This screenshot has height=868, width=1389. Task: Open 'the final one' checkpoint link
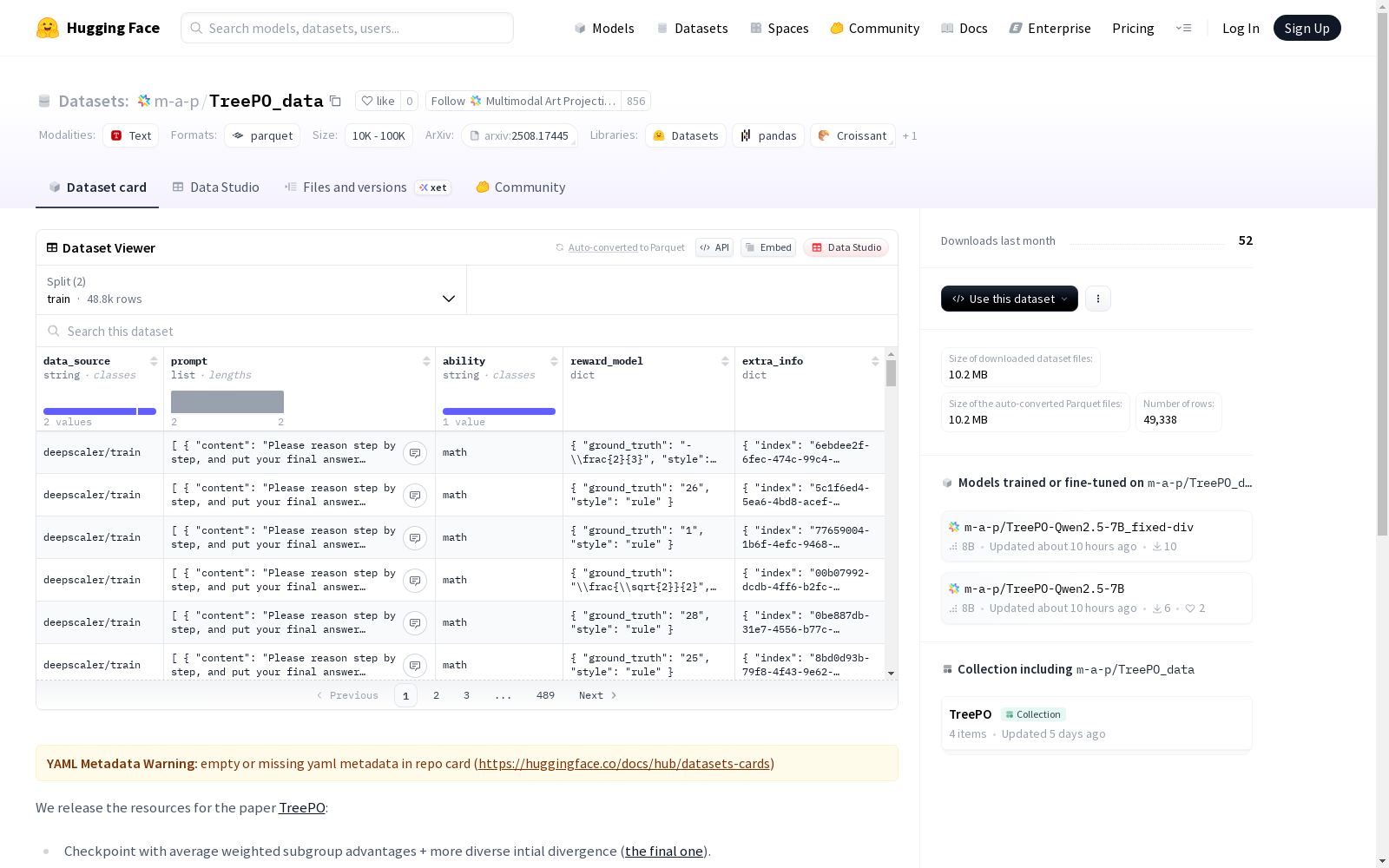(664, 852)
